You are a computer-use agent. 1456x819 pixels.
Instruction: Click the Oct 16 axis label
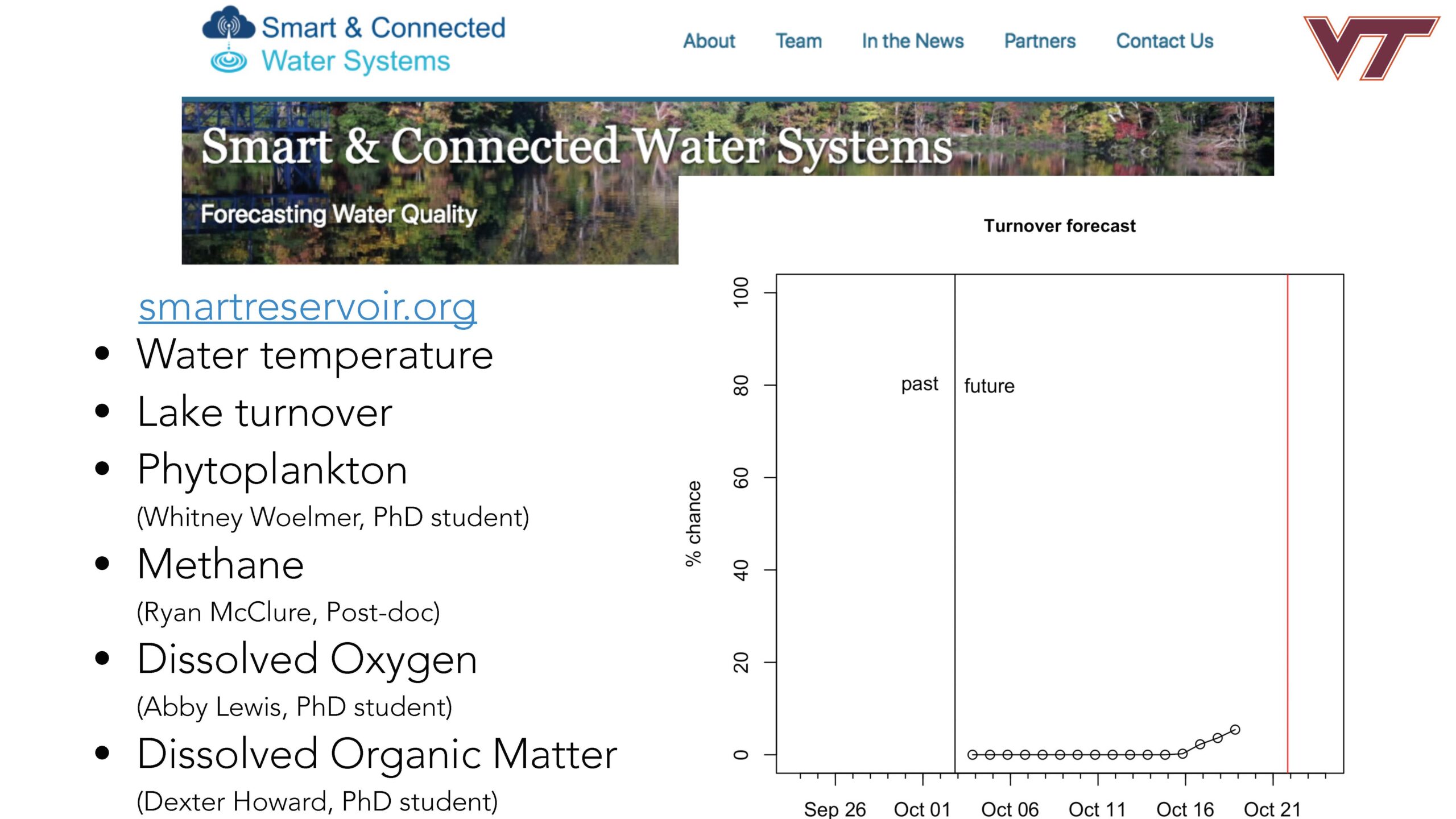[x=1185, y=809]
